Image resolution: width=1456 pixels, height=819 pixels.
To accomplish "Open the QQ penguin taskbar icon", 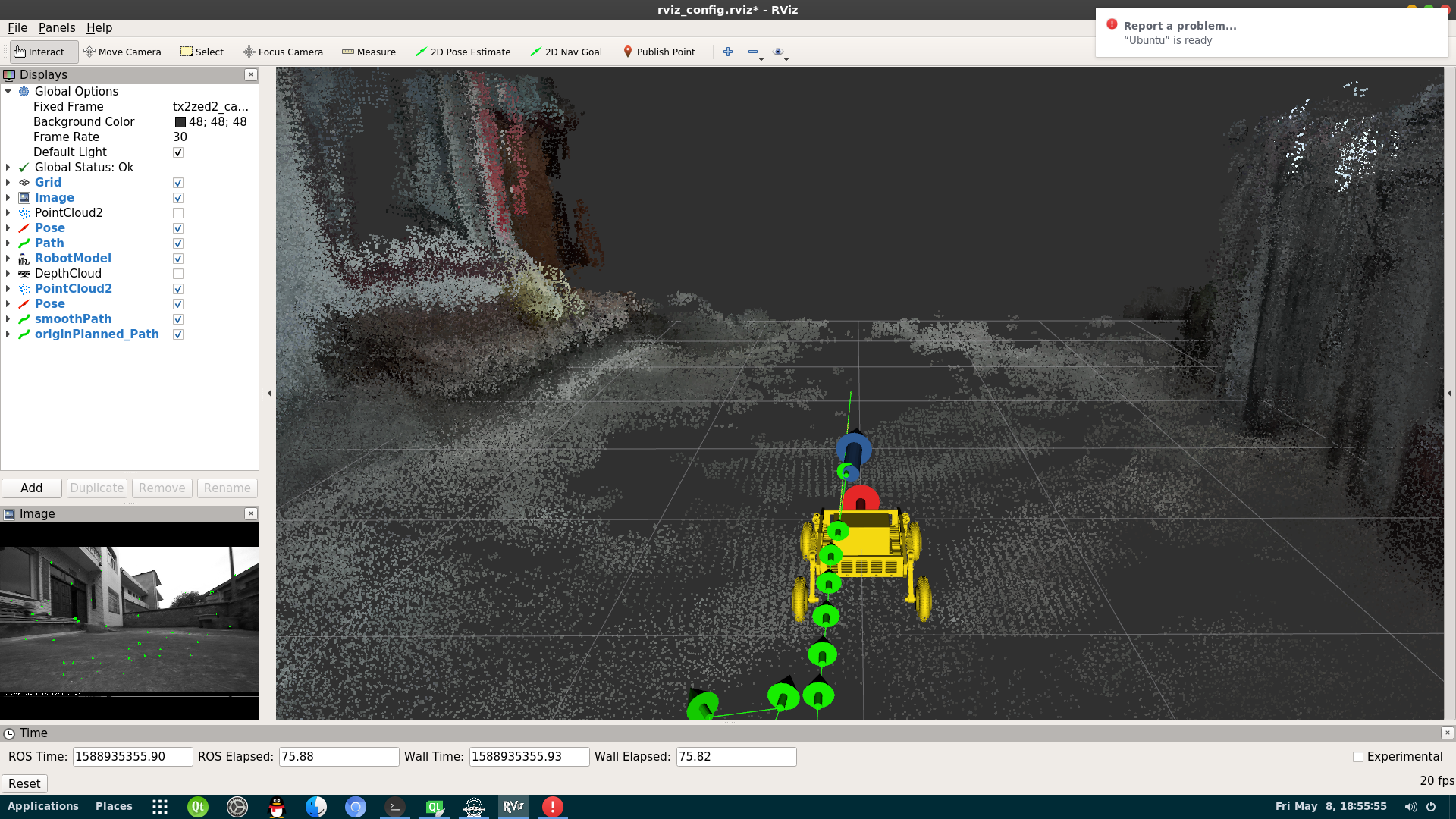I will (x=277, y=806).
